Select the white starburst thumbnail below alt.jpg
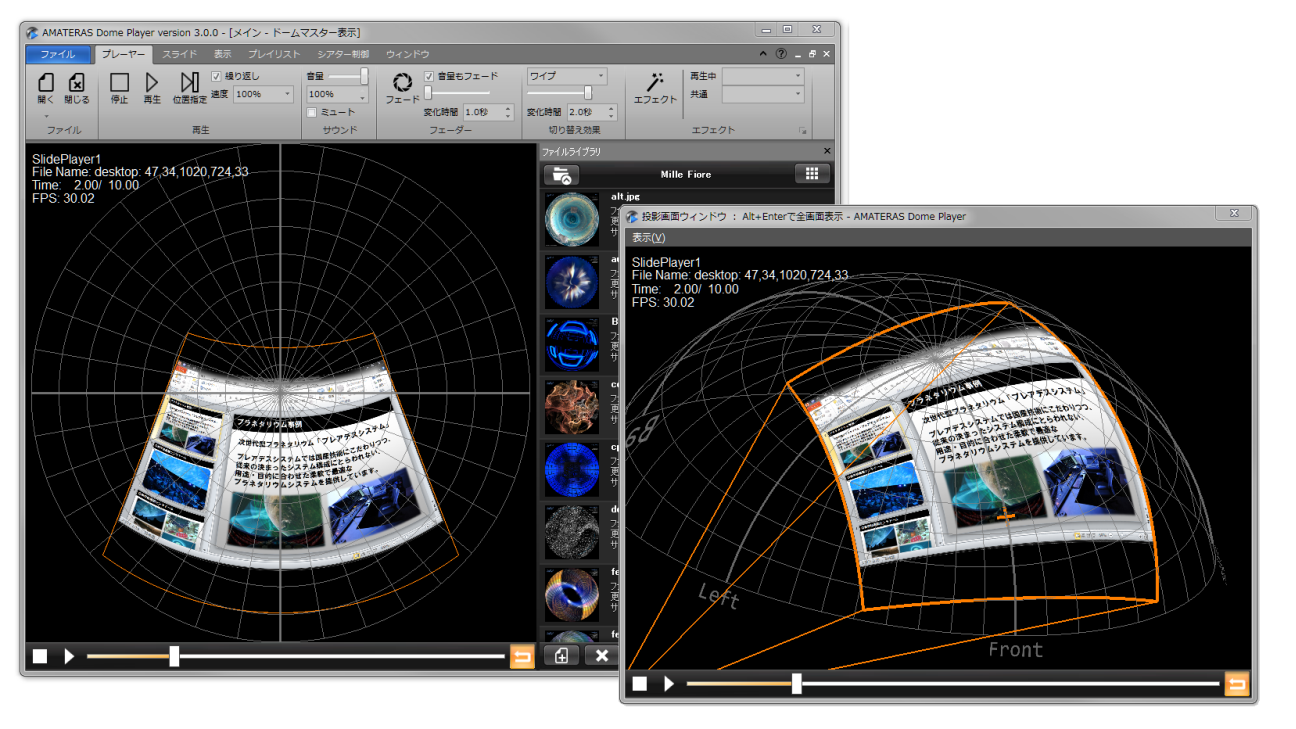The height and width of the screenshot is (729, 1296). (571, 282)
